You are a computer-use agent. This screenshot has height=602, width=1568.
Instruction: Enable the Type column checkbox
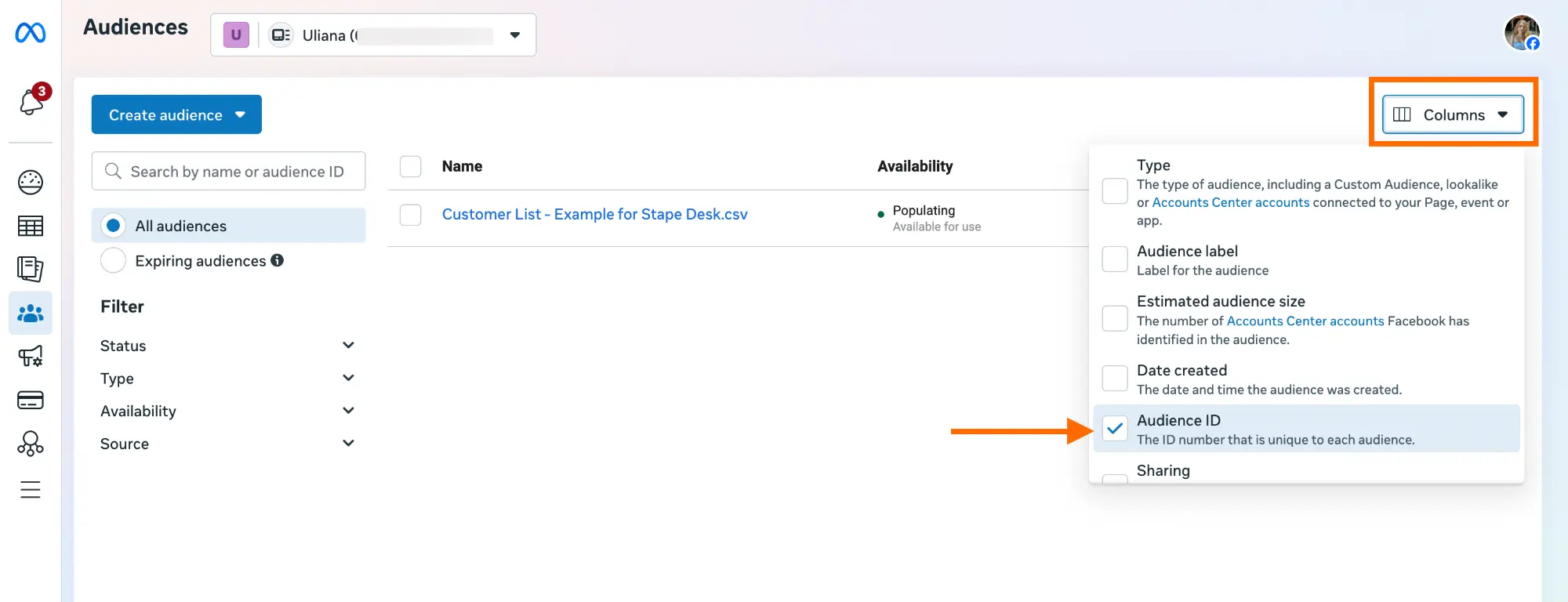pos(1114,190)
